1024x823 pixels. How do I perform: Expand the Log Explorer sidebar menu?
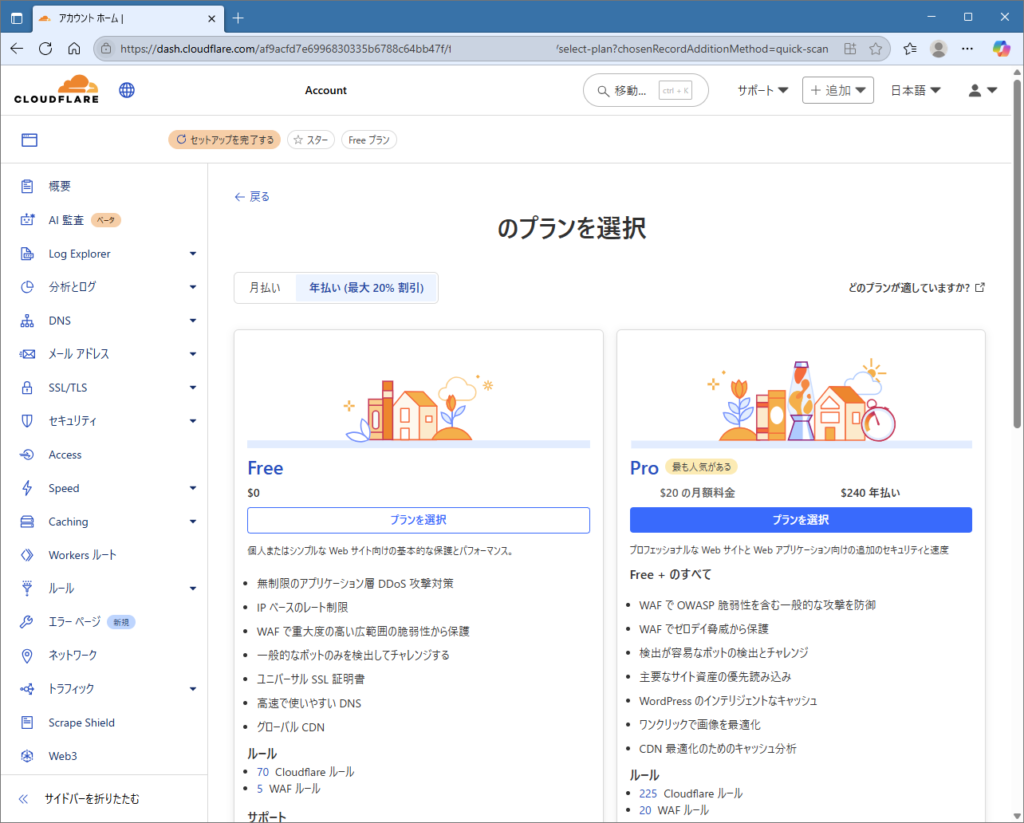[x=193, y=253]
